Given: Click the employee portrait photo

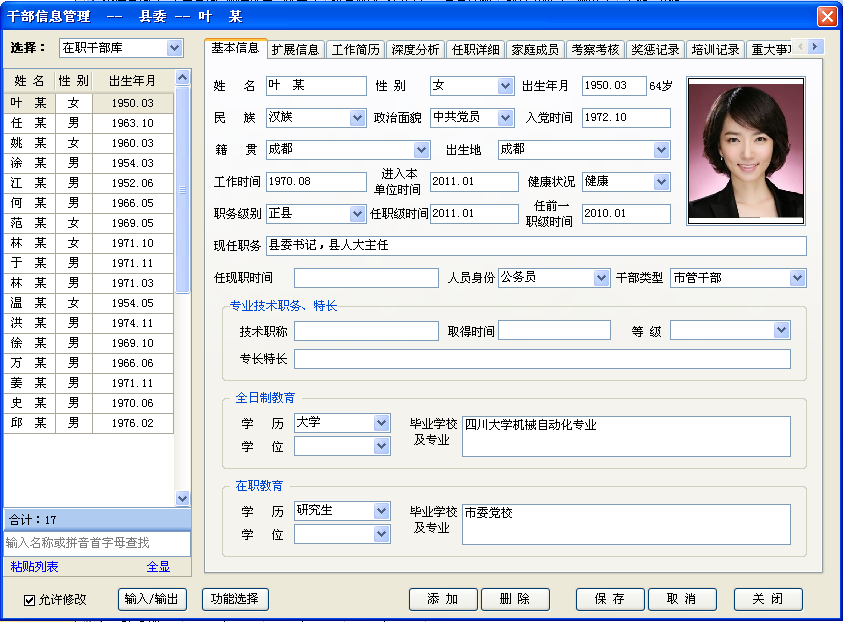Looking at the screenshot, I should (x=748, y=149).
